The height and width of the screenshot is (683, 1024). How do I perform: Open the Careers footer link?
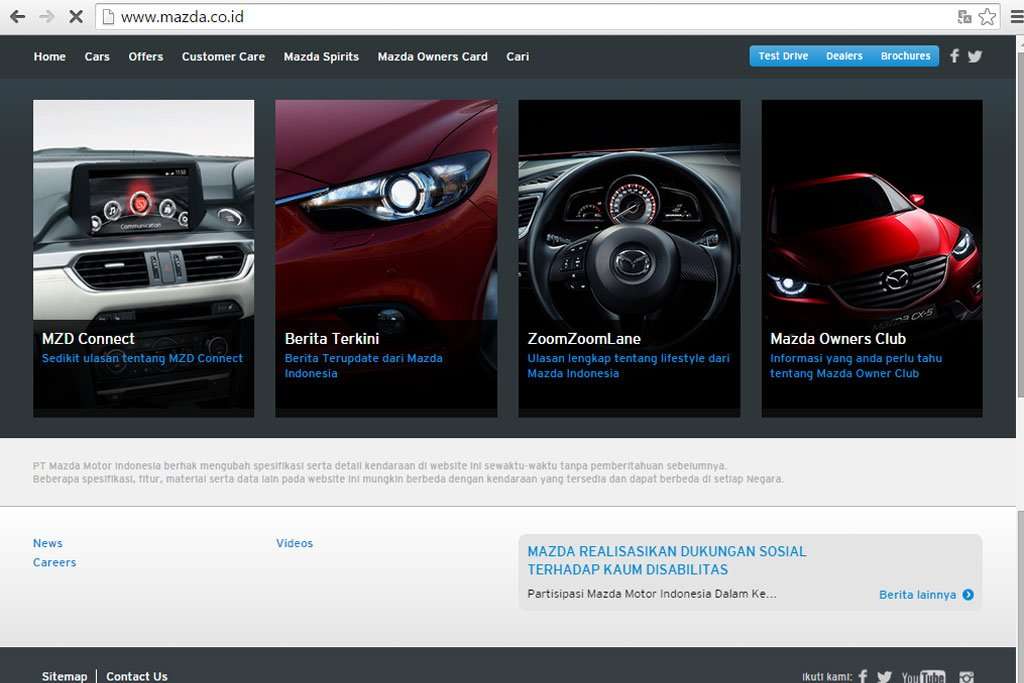(x=54, y=562)
